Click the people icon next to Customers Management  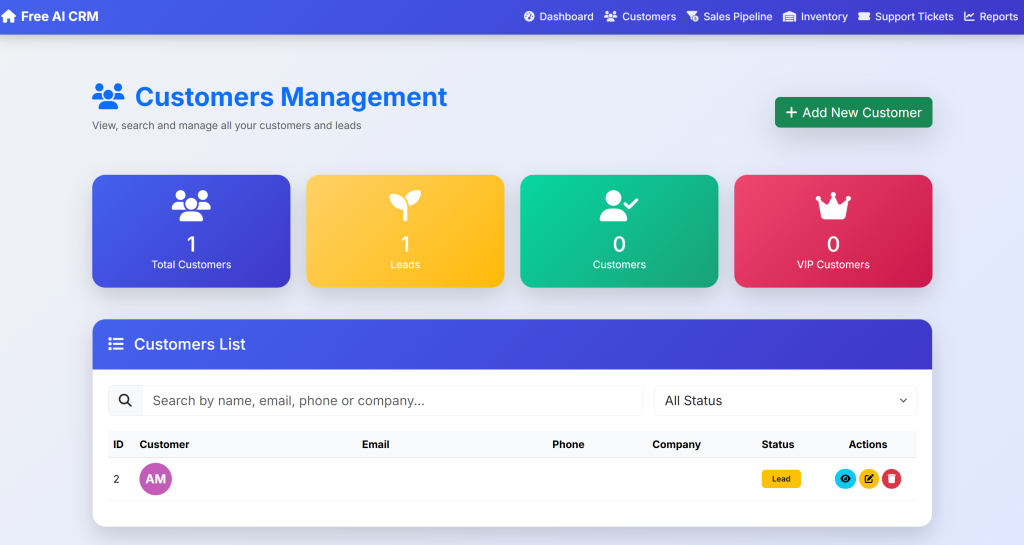click(108, 97)
